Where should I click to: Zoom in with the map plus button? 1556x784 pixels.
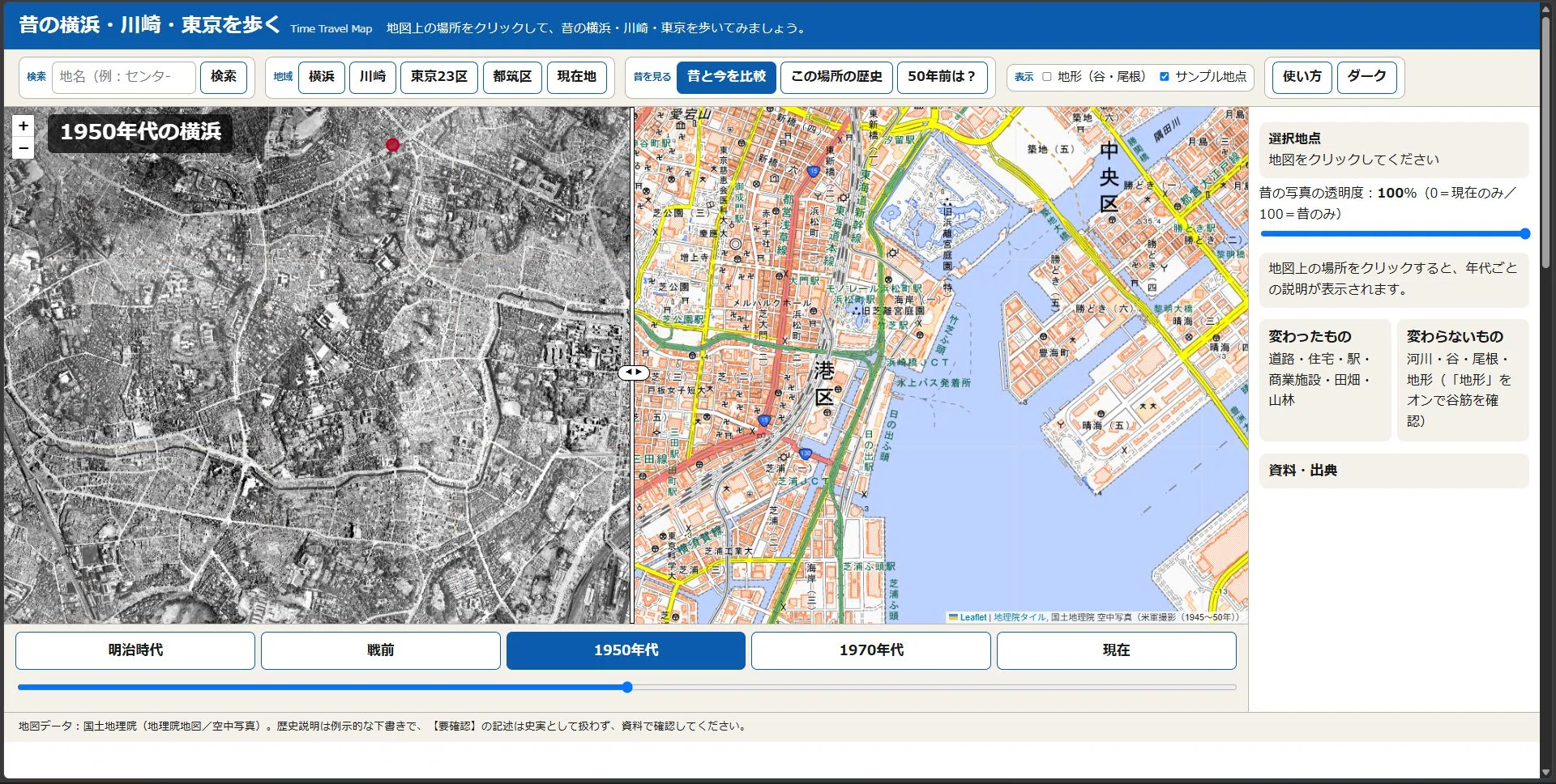(x=24, y=126)
